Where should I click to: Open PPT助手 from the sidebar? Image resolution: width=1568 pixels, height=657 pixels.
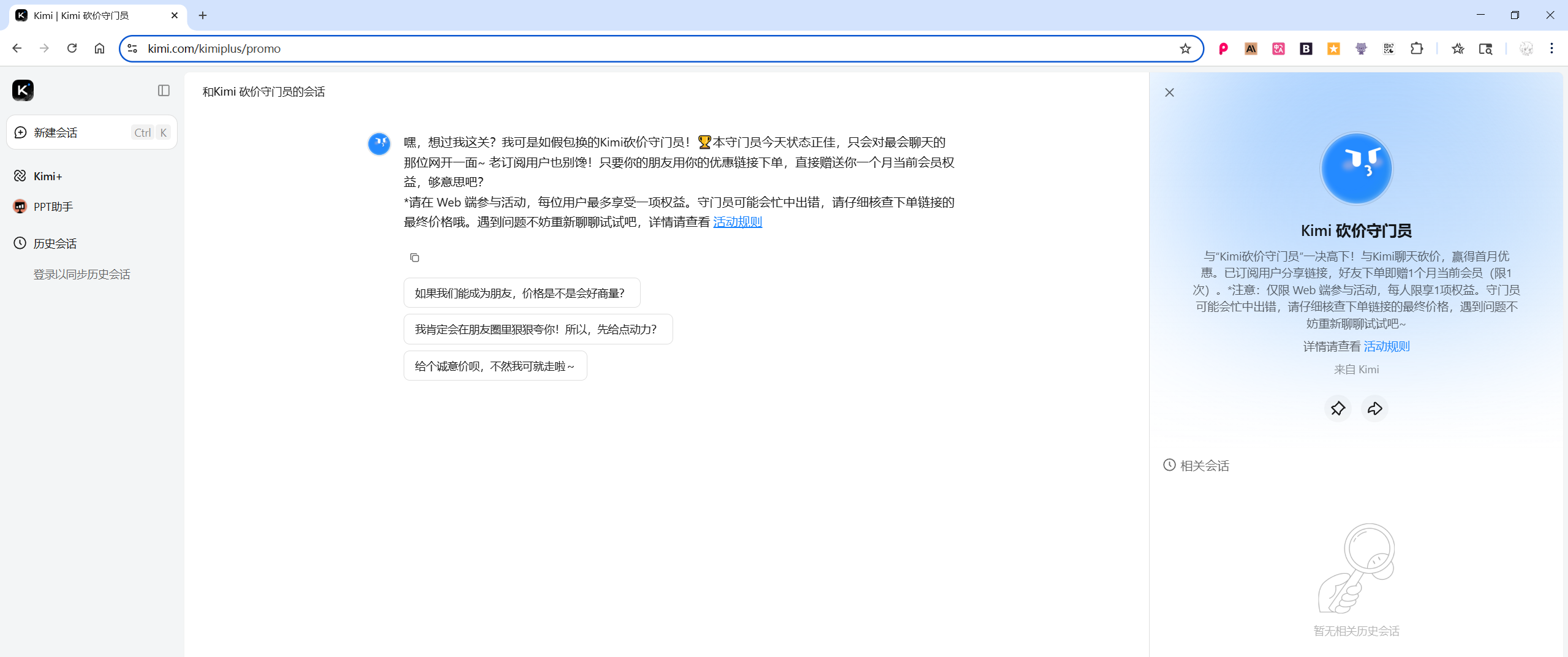pos(53,207)
